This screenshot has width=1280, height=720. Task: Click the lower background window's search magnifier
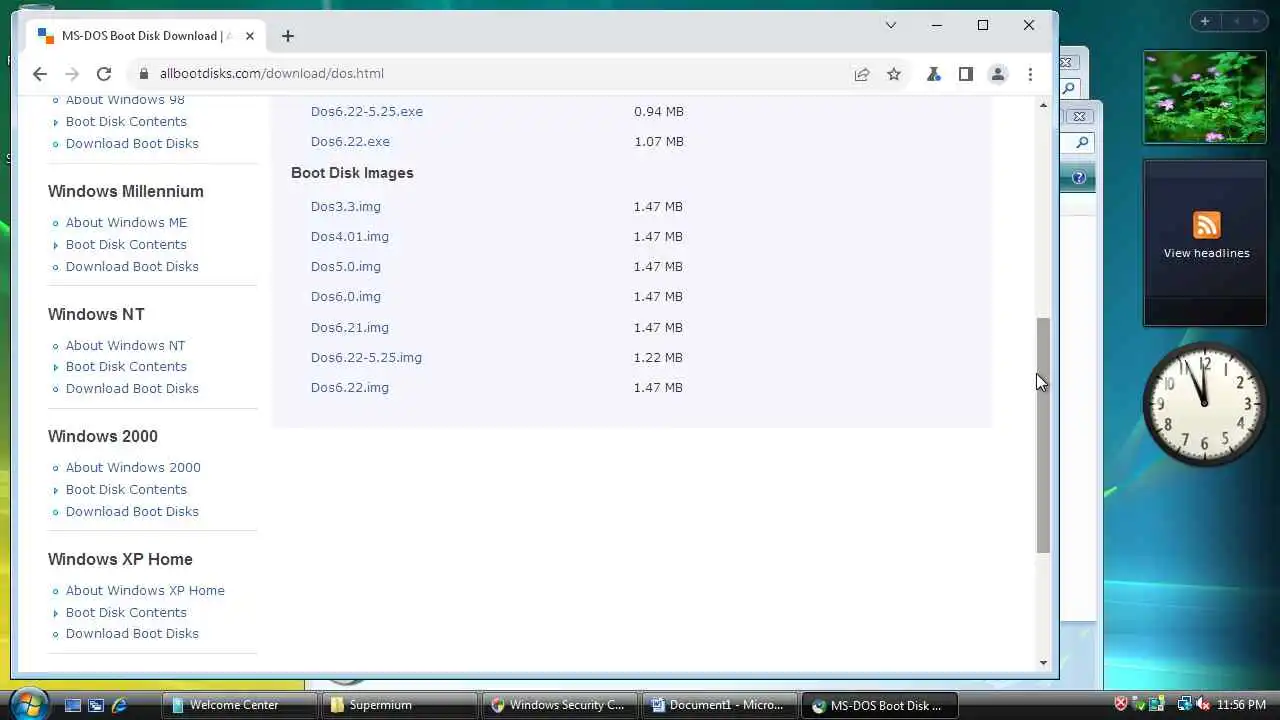click(1081, 143)
